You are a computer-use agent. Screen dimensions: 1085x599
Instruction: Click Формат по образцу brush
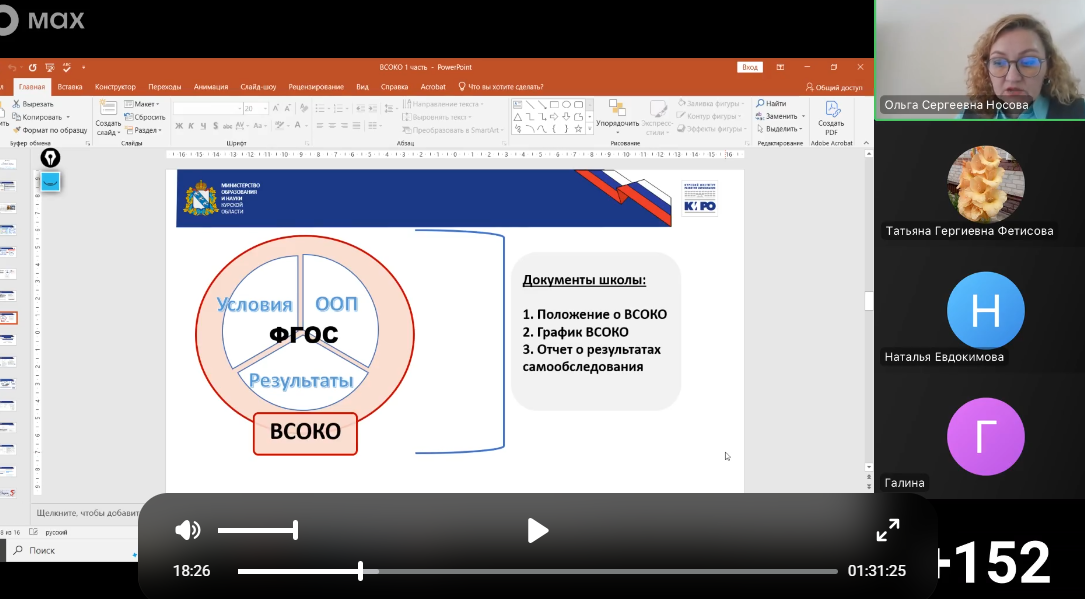tap(50, 130)
